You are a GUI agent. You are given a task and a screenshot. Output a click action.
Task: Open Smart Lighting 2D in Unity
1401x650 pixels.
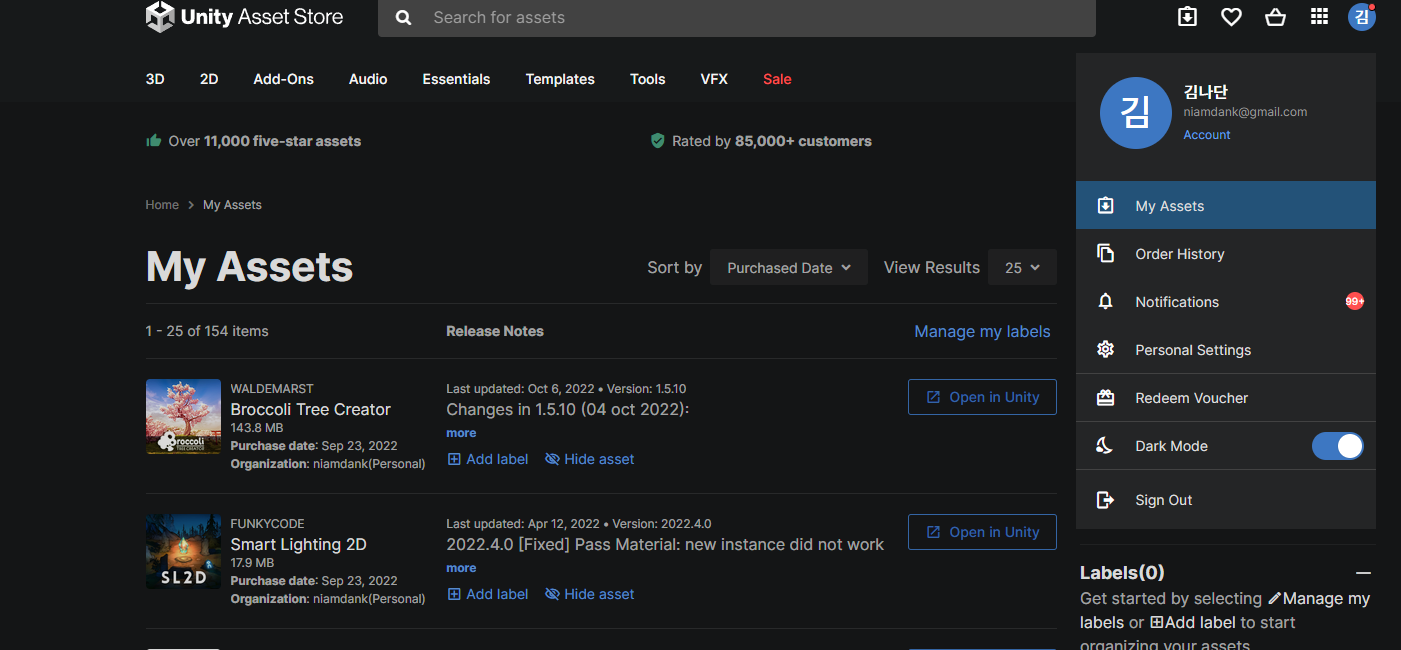point(982,532)
